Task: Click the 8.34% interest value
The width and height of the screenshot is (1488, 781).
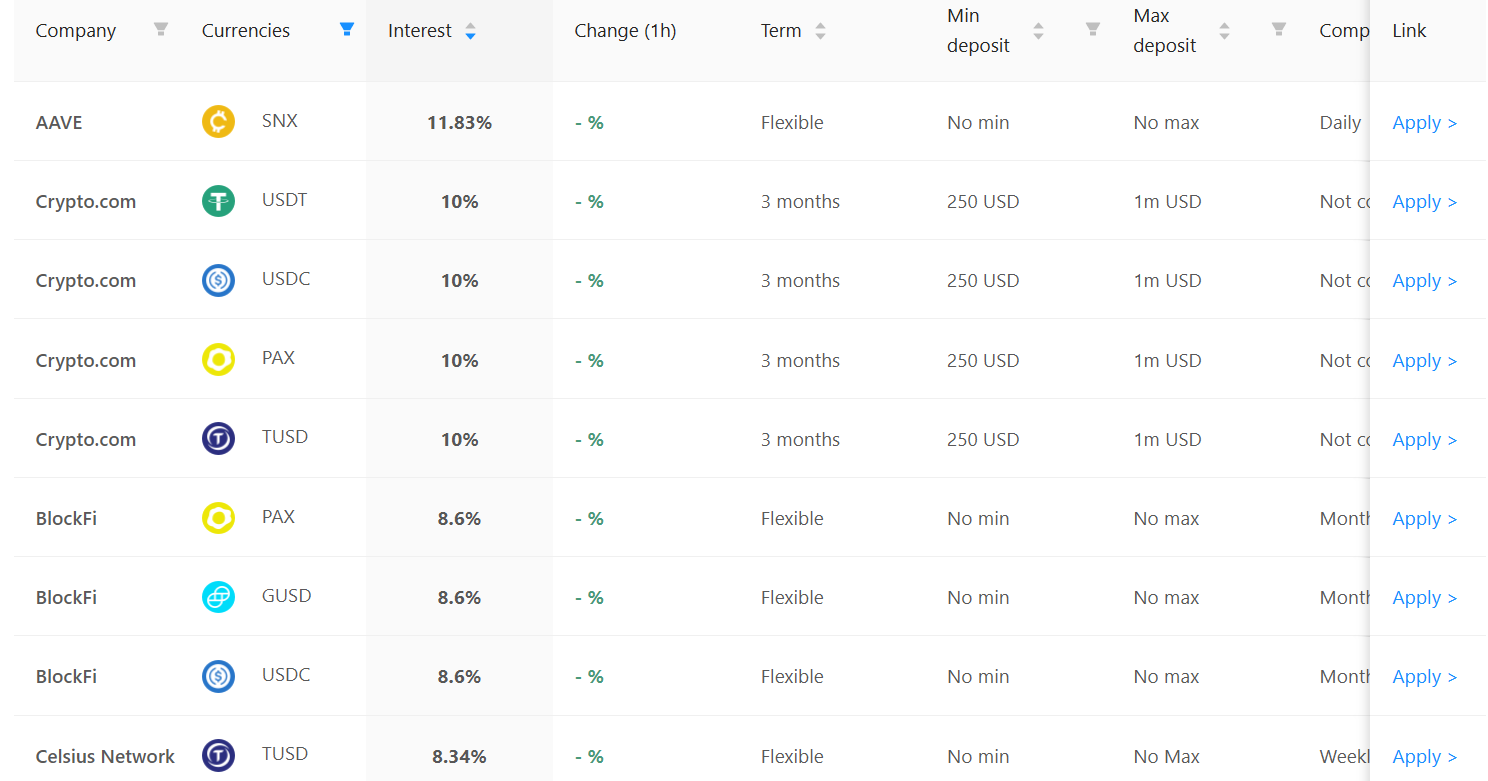Action: tap(459, 757)
